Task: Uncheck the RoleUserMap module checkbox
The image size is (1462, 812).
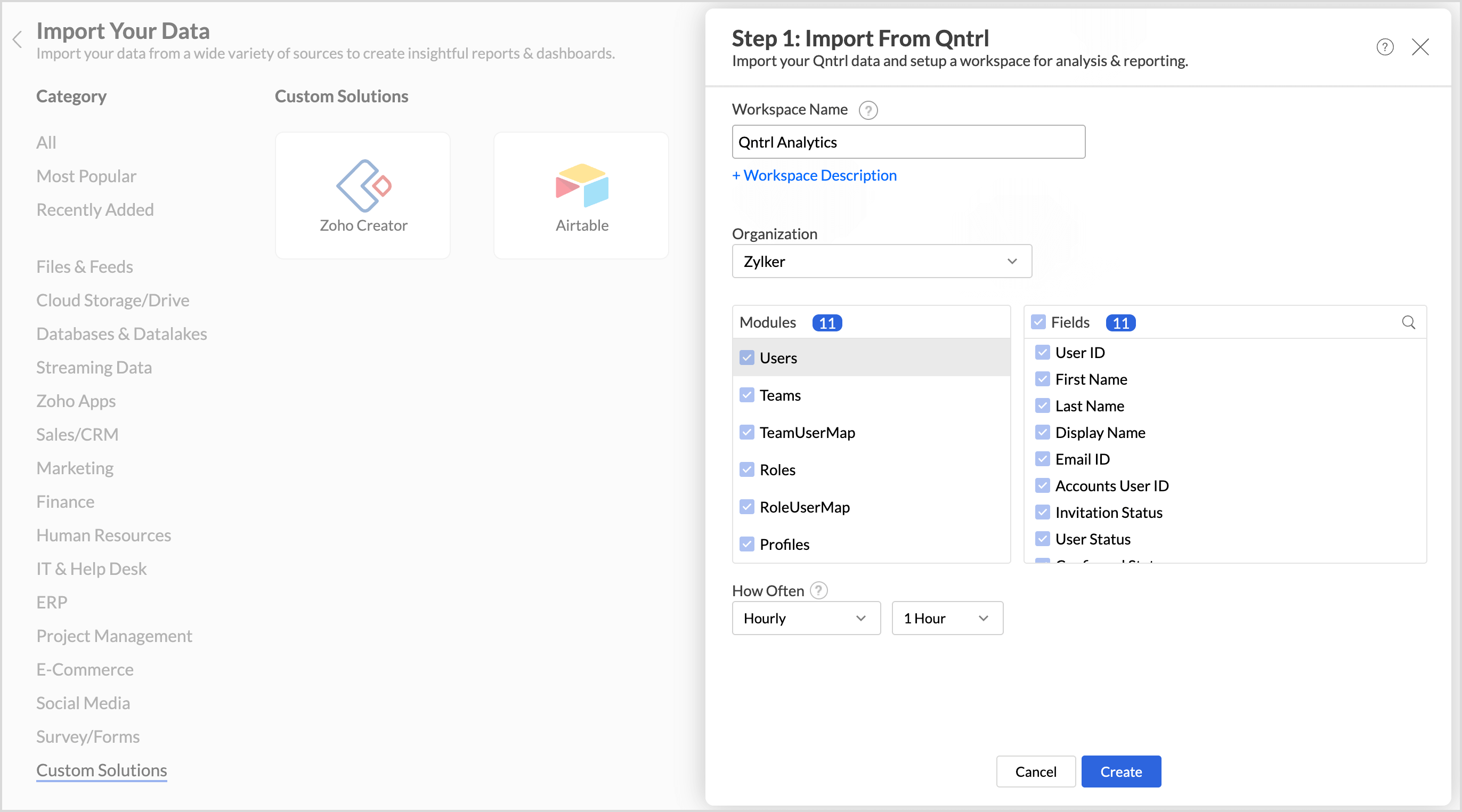Action: (x=747, y=507)
